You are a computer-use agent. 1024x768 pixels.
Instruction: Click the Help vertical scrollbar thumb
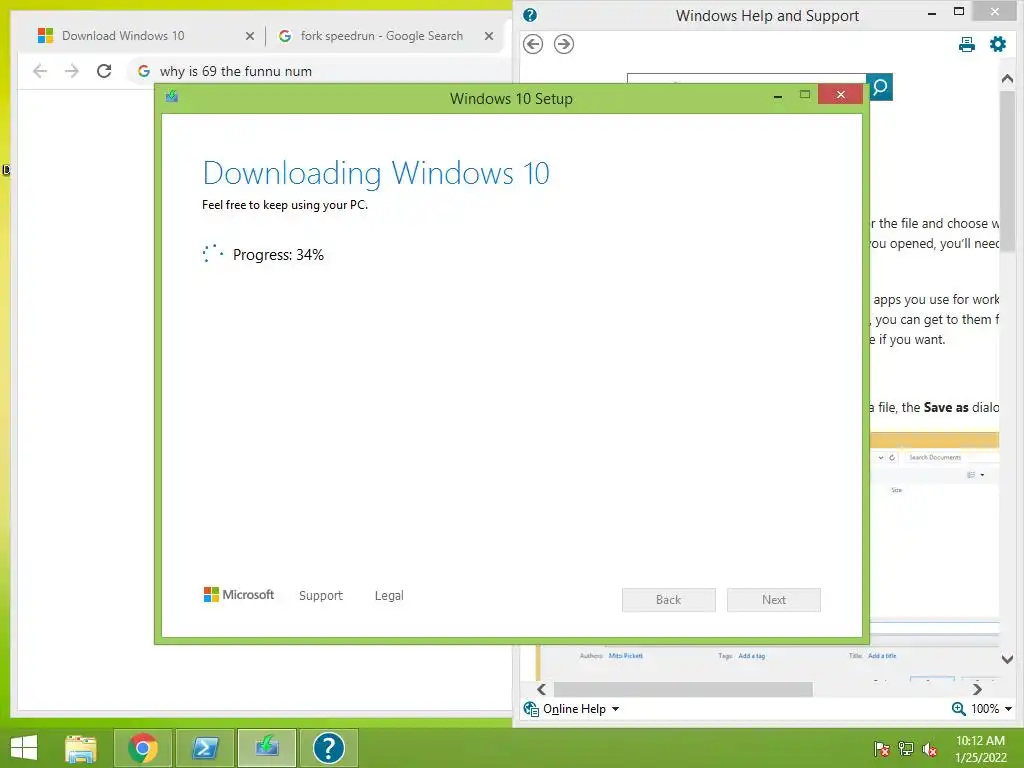[x=1007, y=171]
